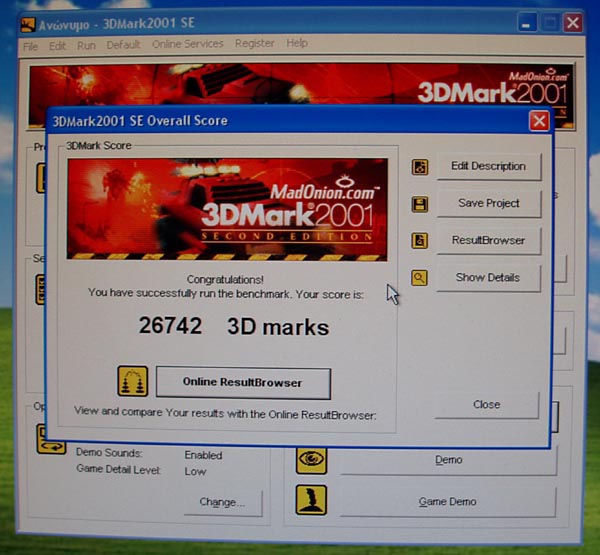Close the Overall Score dialog with X
The width and height of the screenshot is (600, 555).
tap(539, 121)
